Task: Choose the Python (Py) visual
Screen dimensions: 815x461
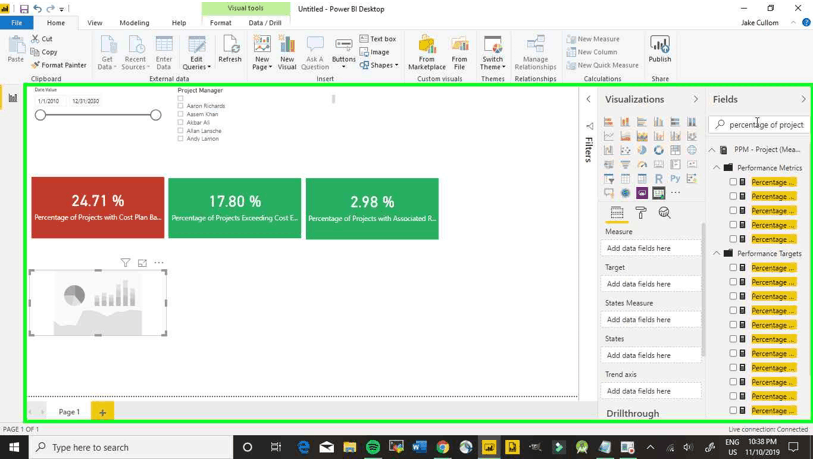Action: tap(675, 179)
